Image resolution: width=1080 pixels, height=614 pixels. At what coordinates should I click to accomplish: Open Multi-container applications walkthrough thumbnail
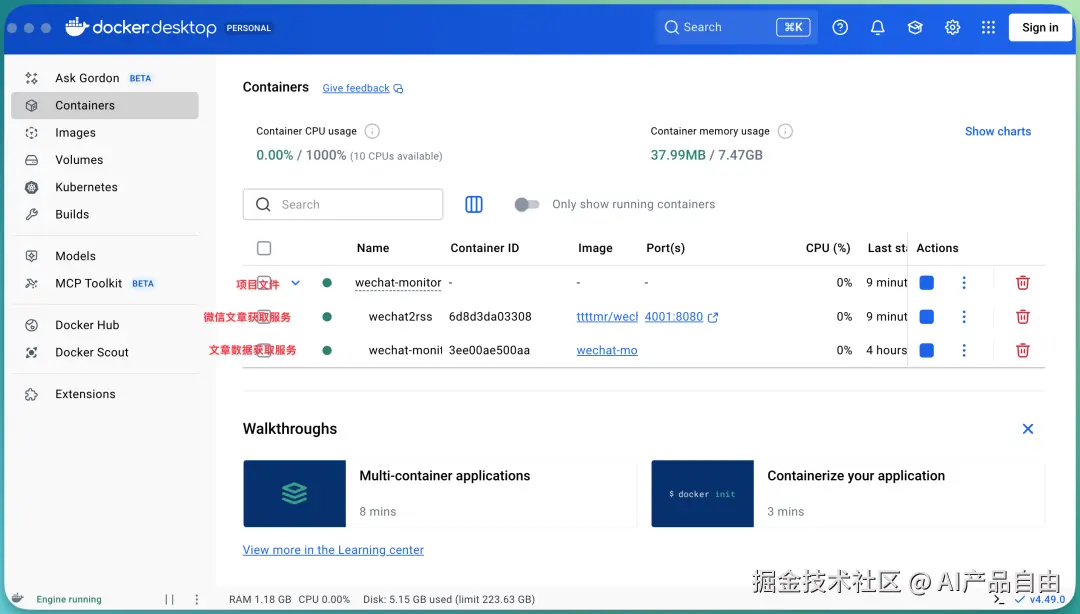(x=294, y=493)
